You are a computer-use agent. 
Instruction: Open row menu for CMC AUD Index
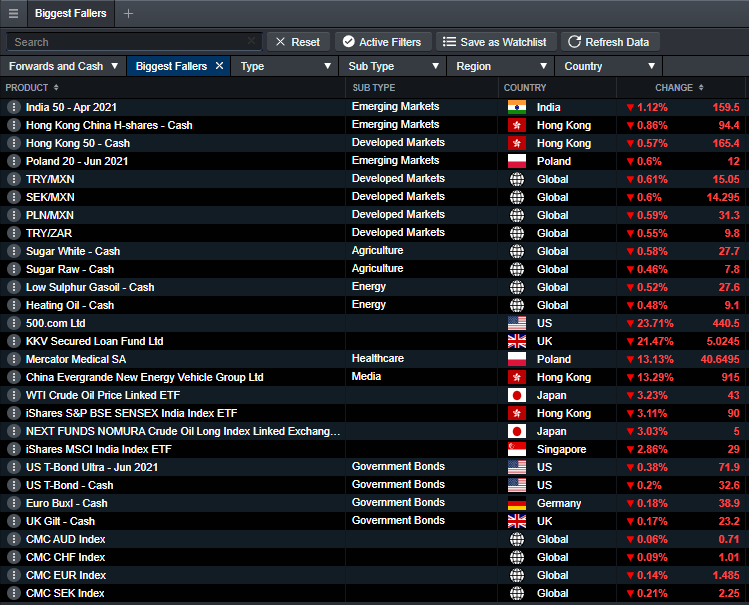(14, 539)
